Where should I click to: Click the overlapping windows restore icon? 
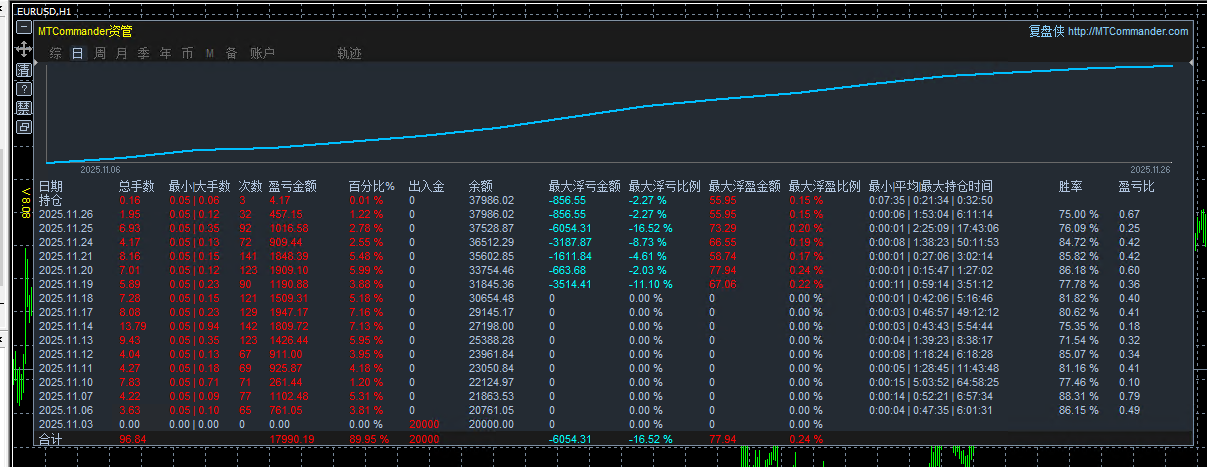[24, 127]
